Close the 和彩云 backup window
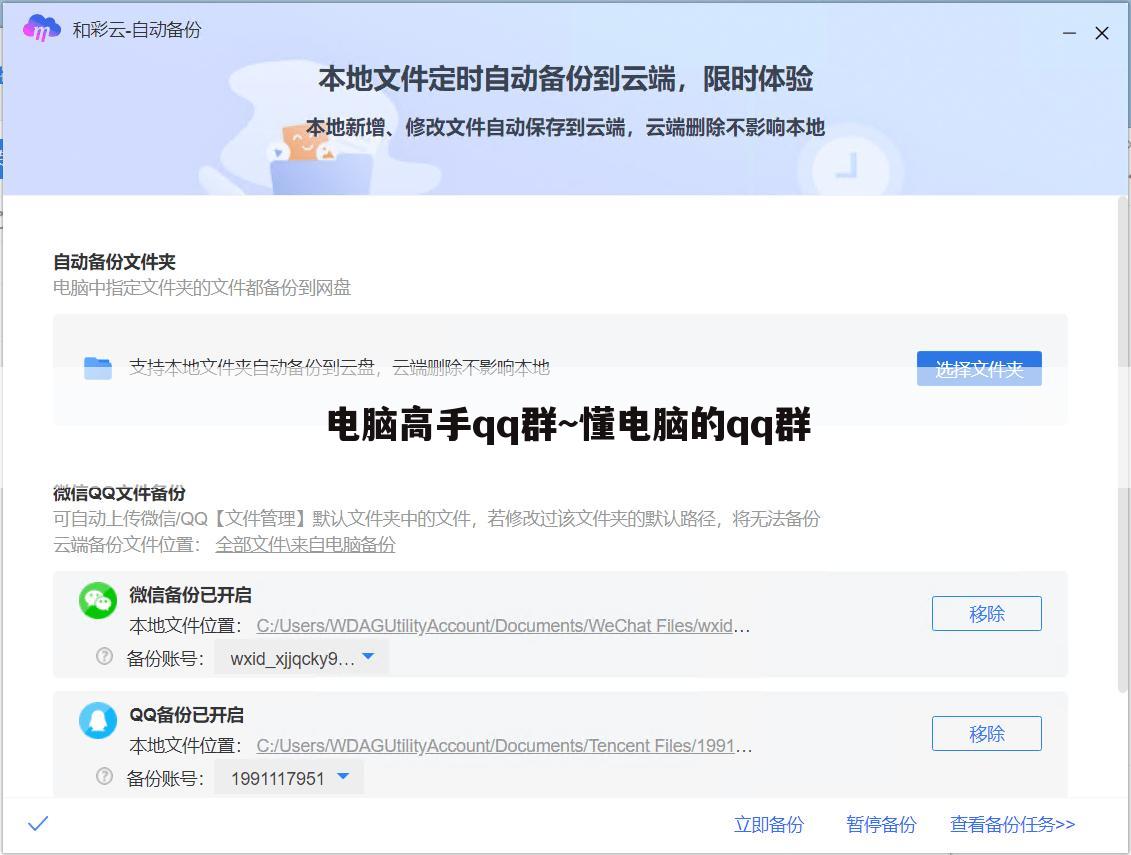Screen dimensions: 1131x855 (x=1101, y=33)
